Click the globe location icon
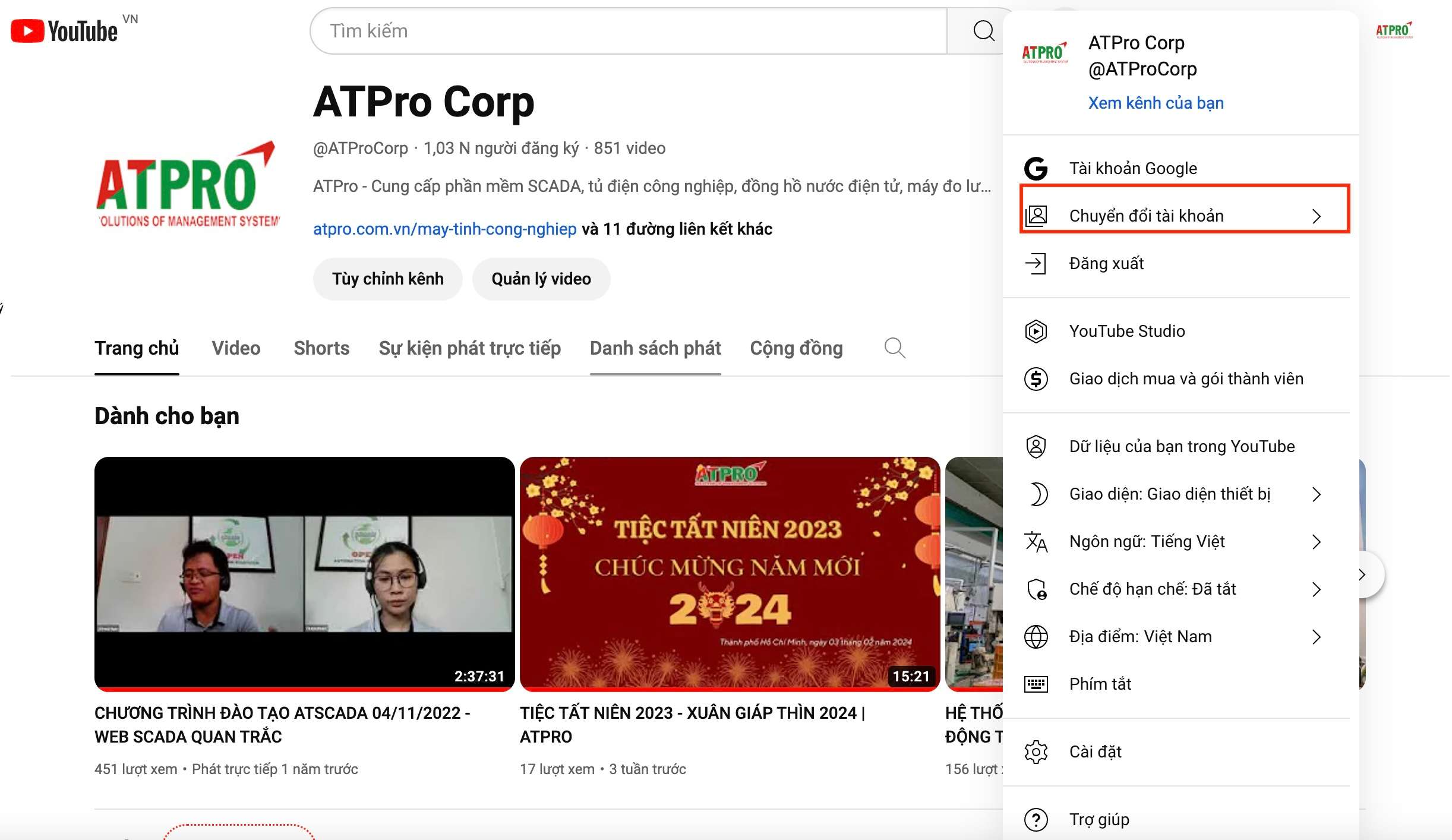 coord(1036,636)
